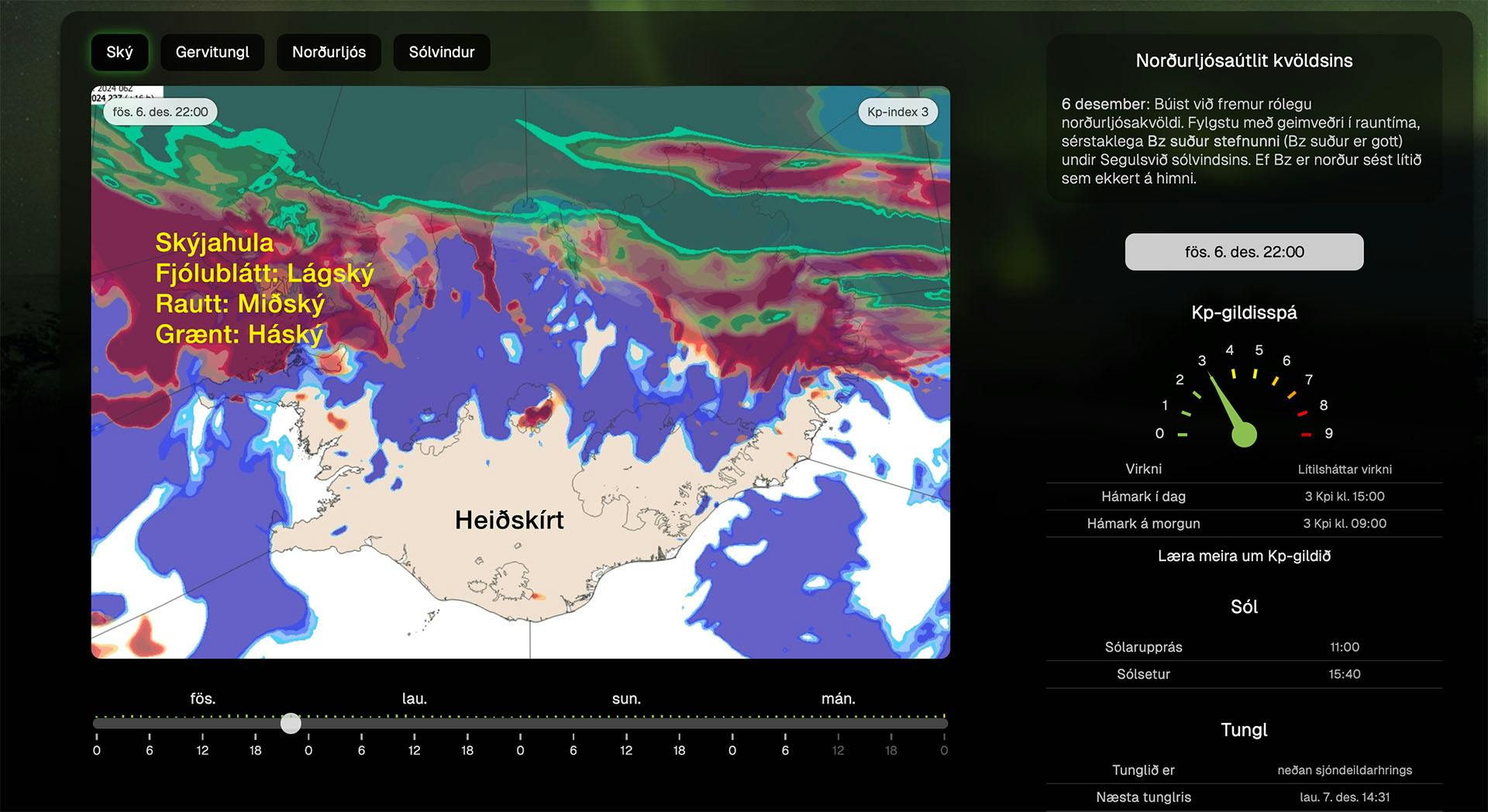
Task: Click the timeline slider handle
Action: coord(291,723)
